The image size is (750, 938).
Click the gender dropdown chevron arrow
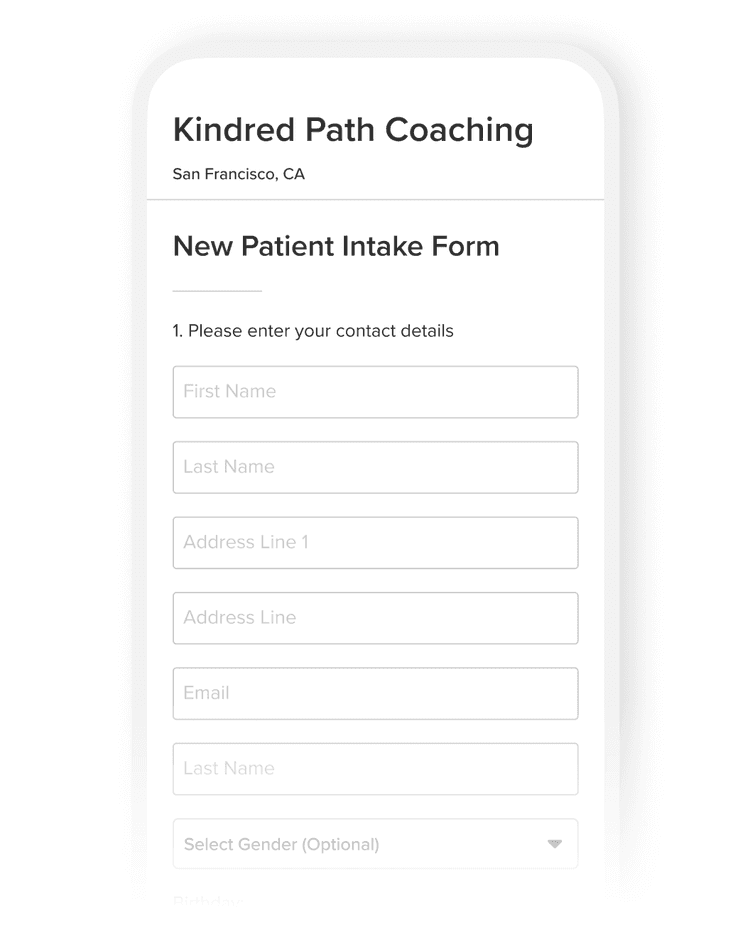click(x=556, y=843)
